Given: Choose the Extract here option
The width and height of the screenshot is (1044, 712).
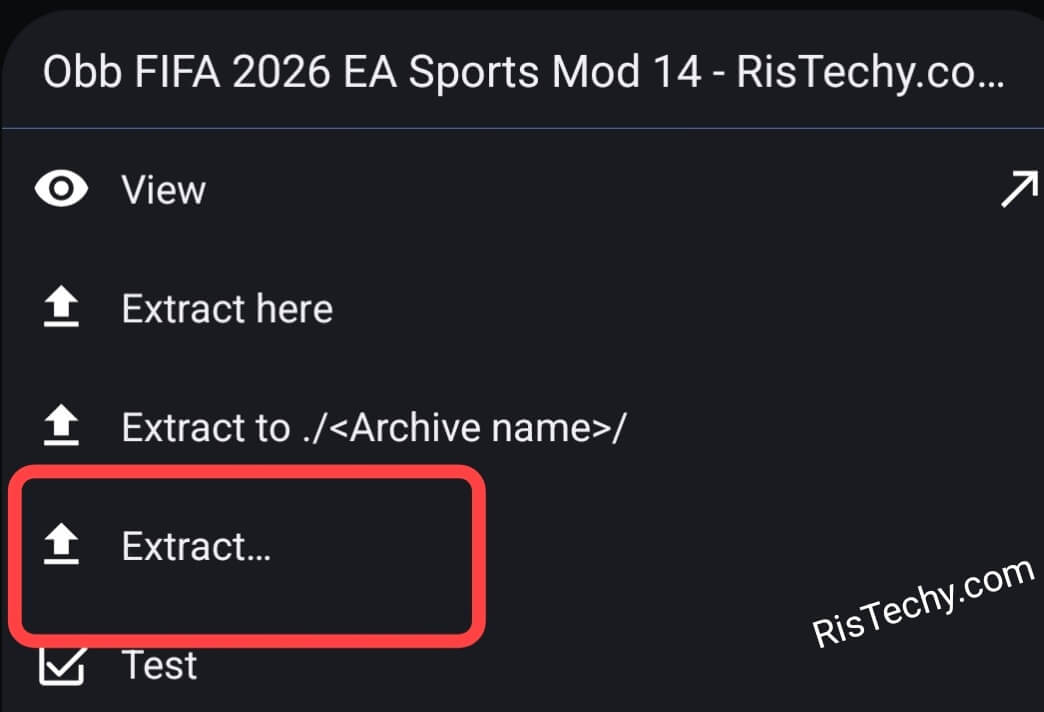Looking at the screenshot, I should tap(227, 309).
